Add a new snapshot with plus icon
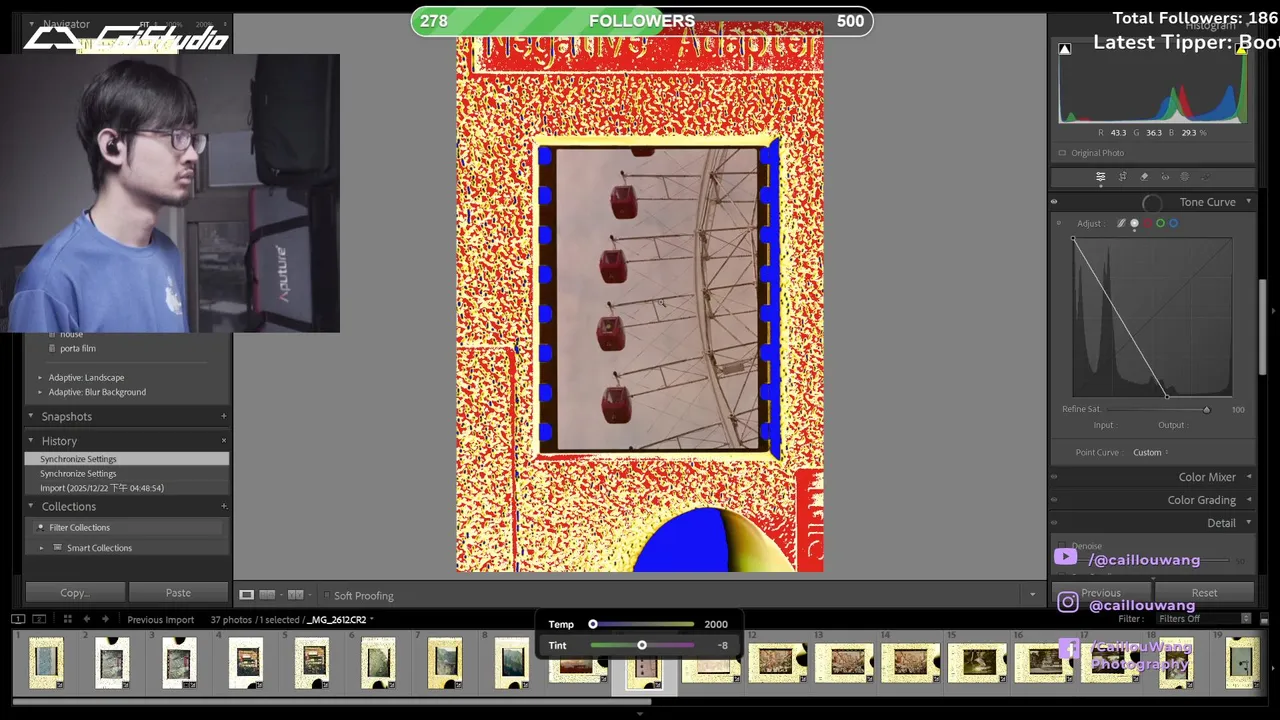 (x=223, y=416)
